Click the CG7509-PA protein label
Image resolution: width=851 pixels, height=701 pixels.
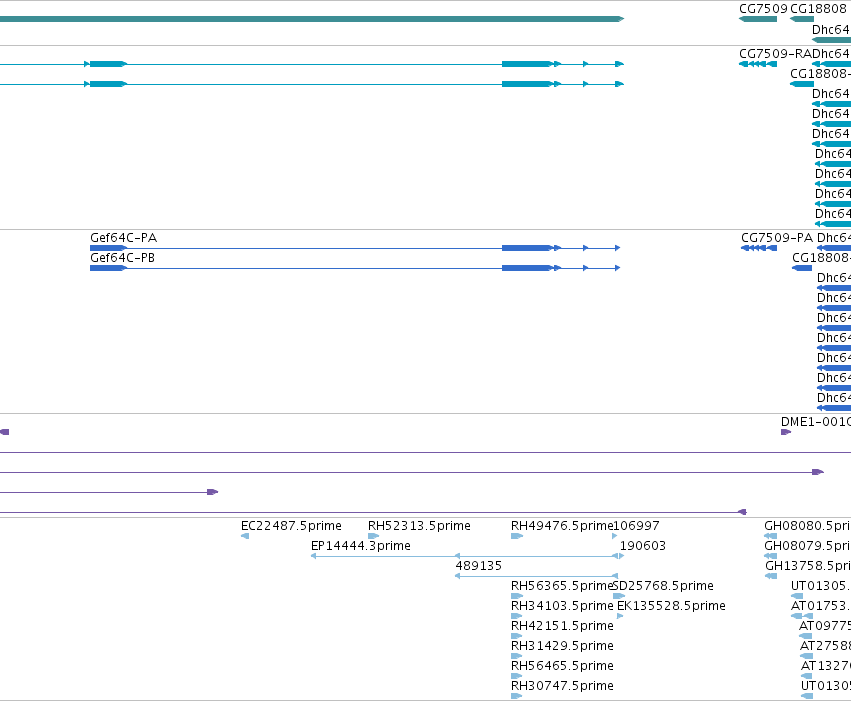777,238
